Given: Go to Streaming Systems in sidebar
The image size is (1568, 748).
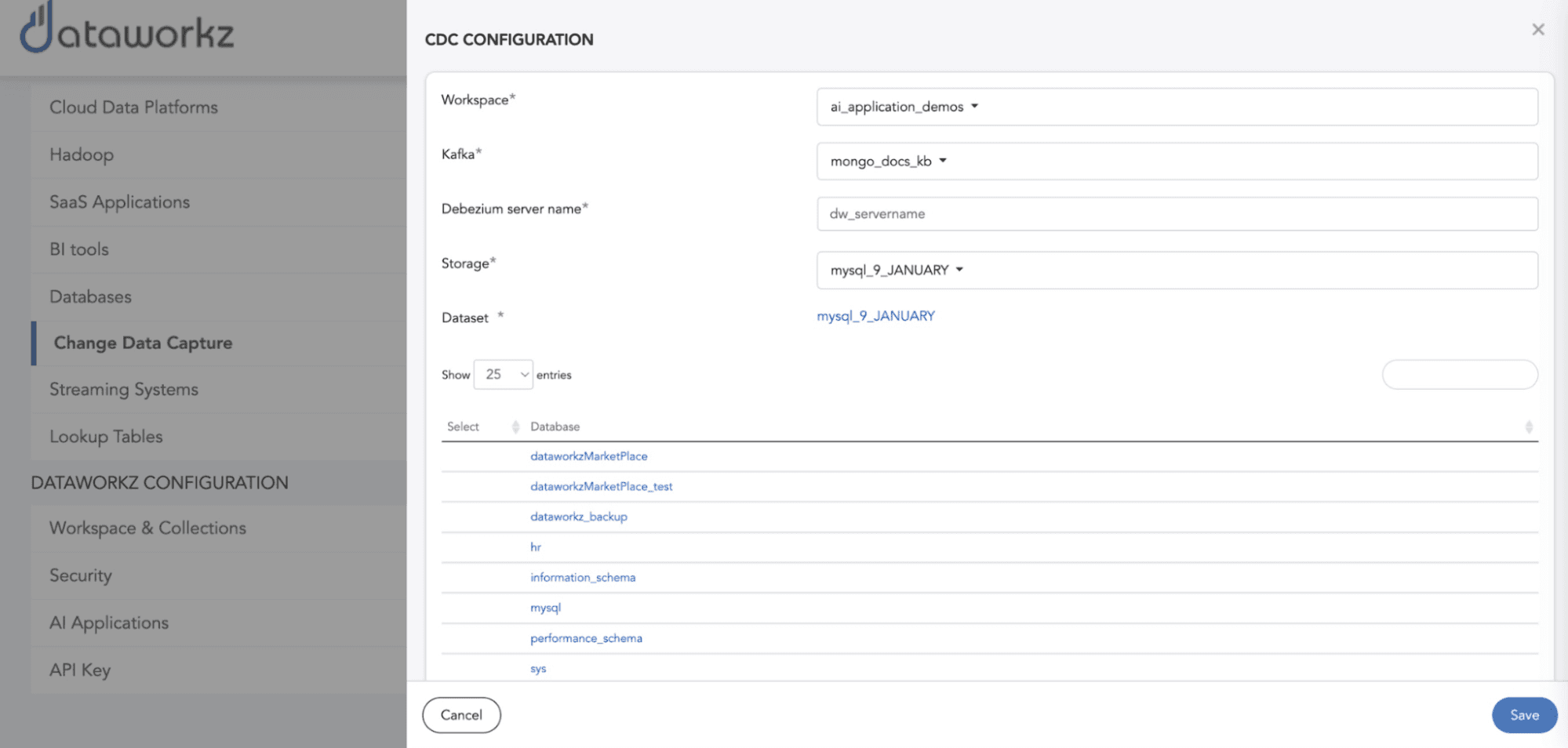Looking at the screenshot, I should 124,390.
